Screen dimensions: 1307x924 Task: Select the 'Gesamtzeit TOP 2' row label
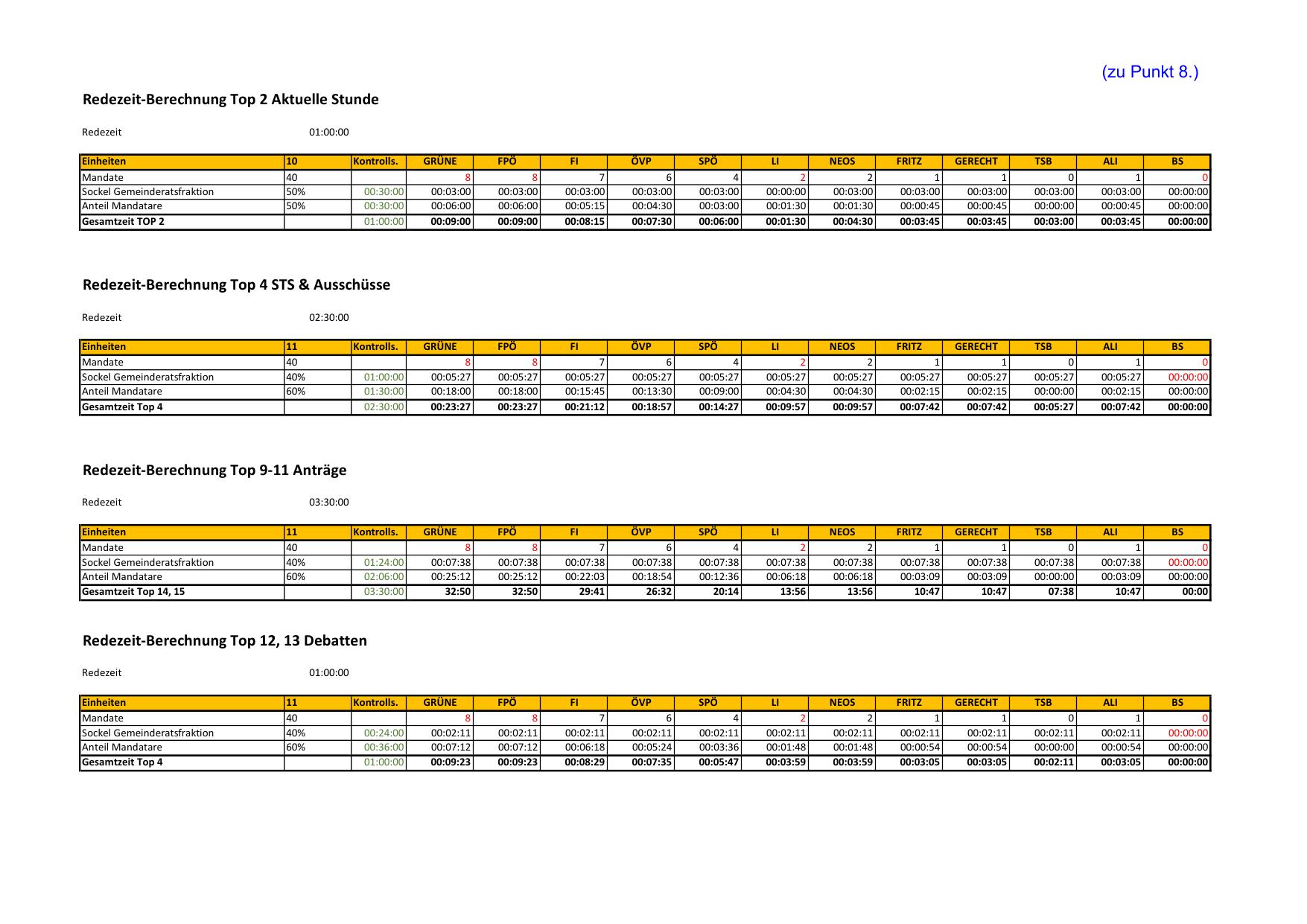coord(123,222)
